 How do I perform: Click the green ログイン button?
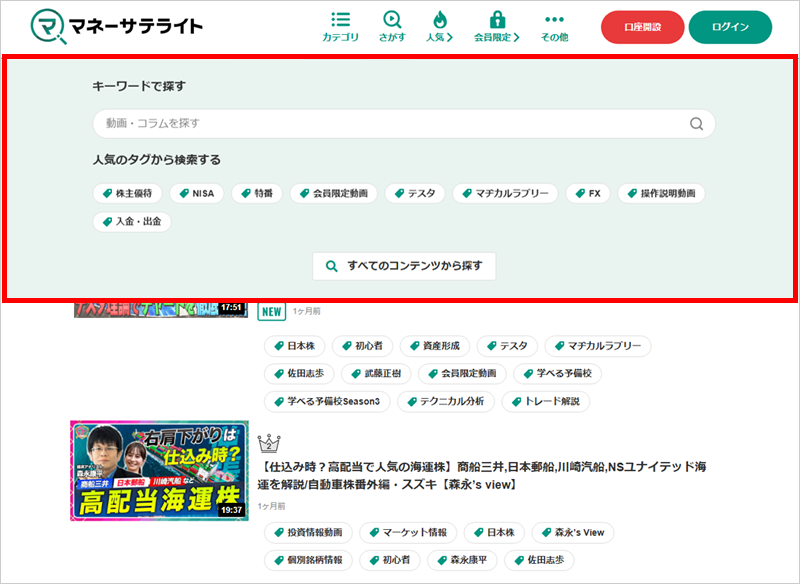click(731, 27)
